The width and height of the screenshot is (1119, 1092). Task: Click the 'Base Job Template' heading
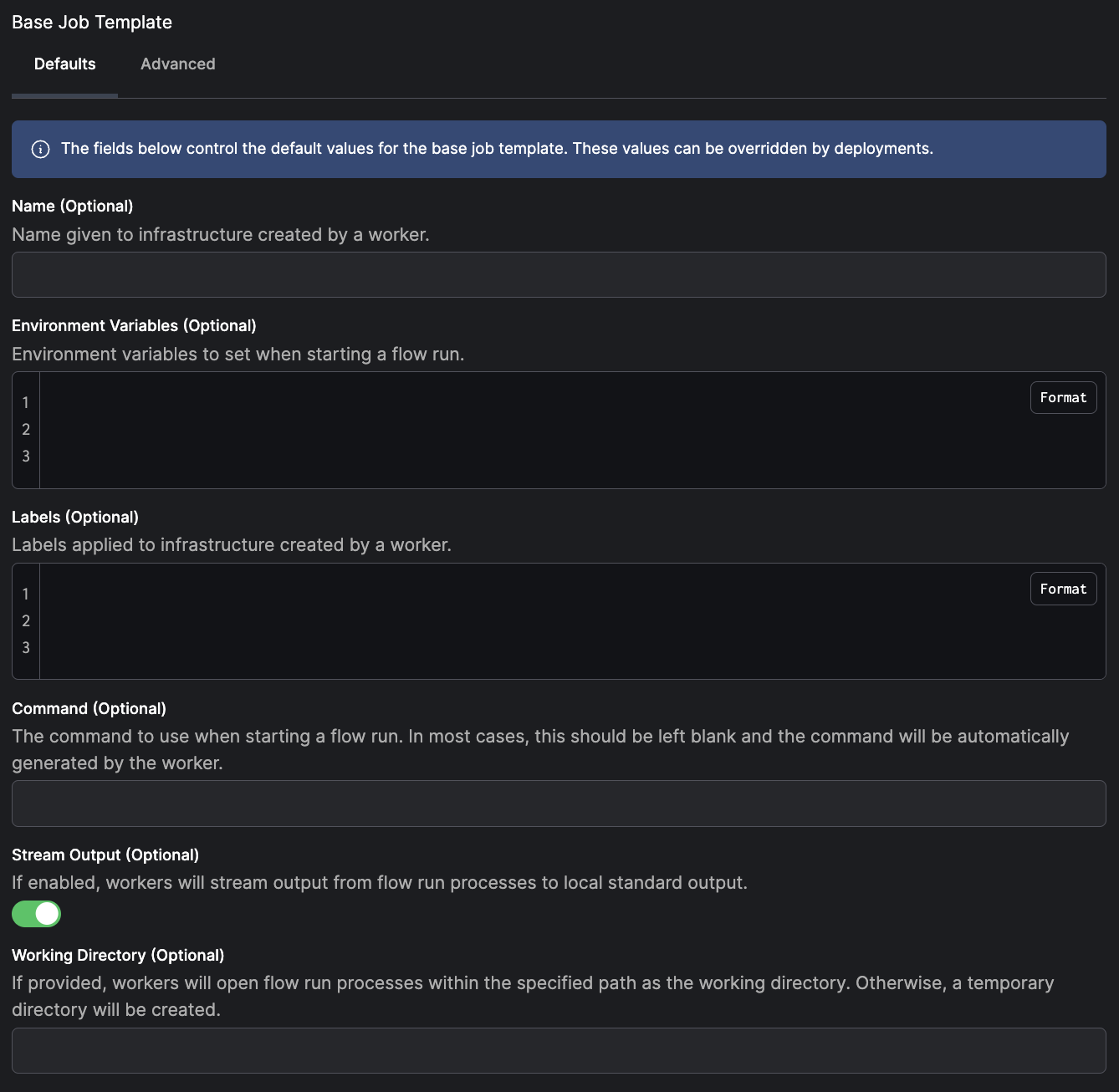click(x=92, y=23)
